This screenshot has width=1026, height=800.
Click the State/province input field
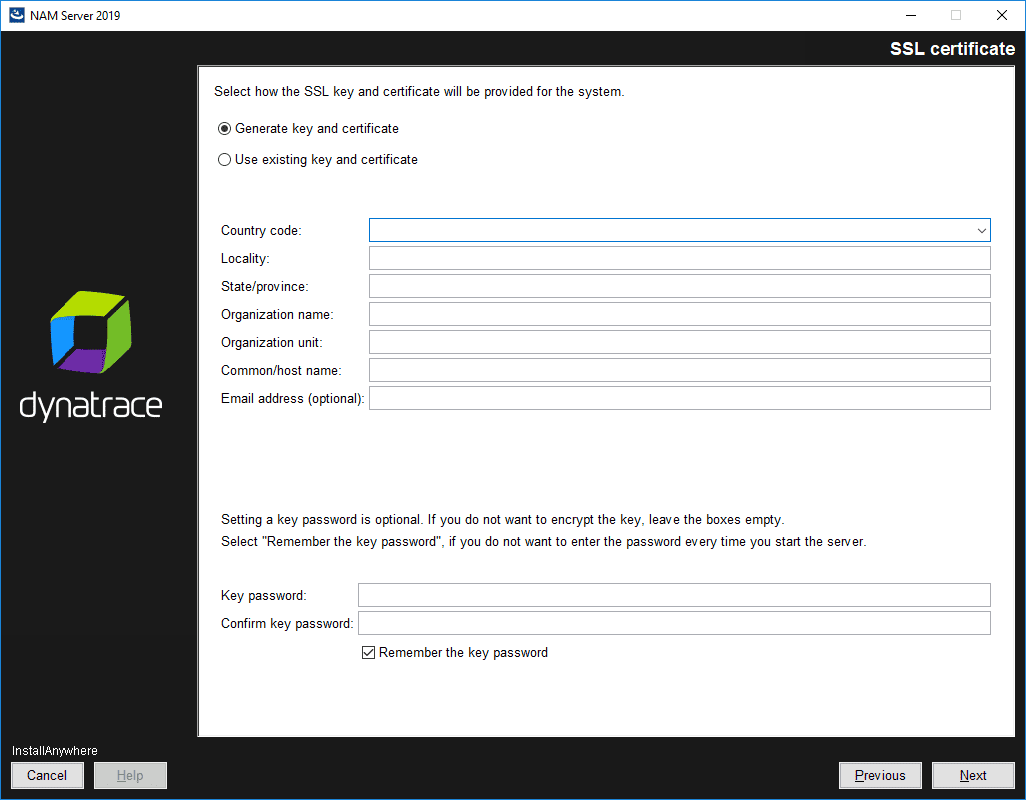(679, 287)
